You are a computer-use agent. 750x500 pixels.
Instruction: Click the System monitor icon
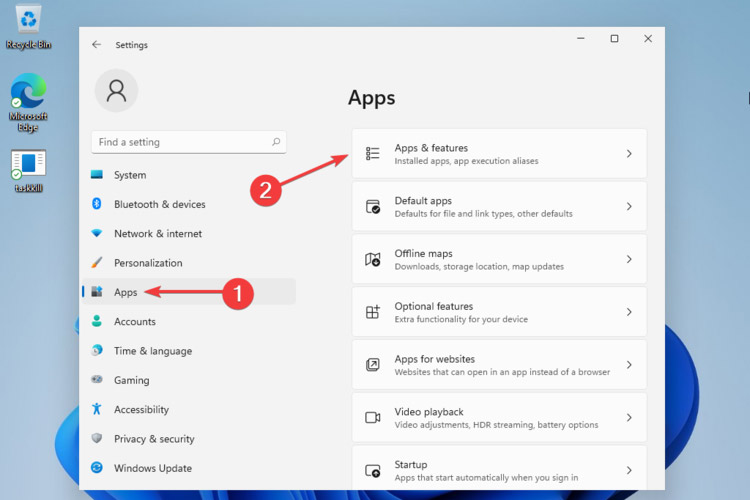97,175
